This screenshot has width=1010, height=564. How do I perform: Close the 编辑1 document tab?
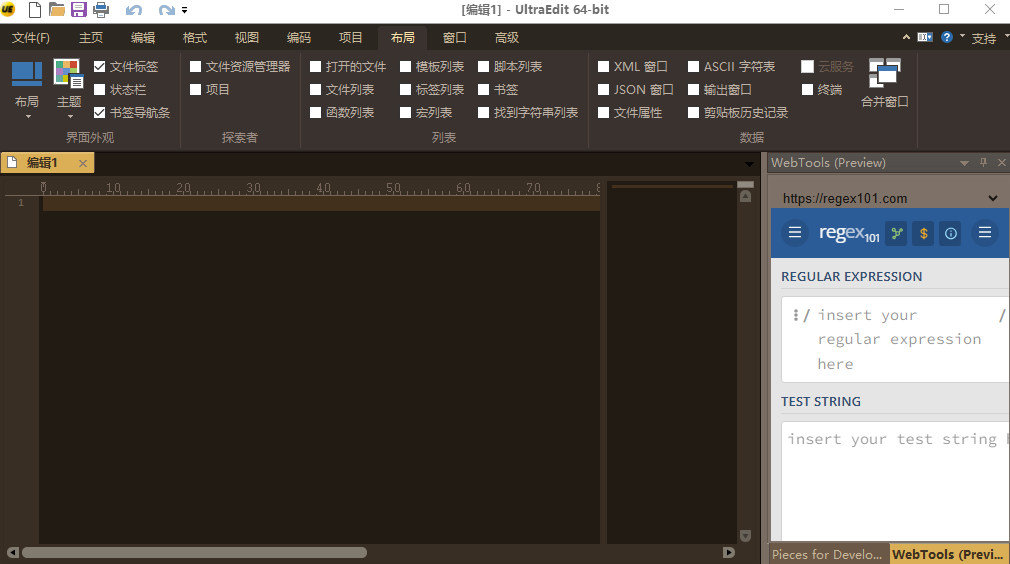(82, 164)
